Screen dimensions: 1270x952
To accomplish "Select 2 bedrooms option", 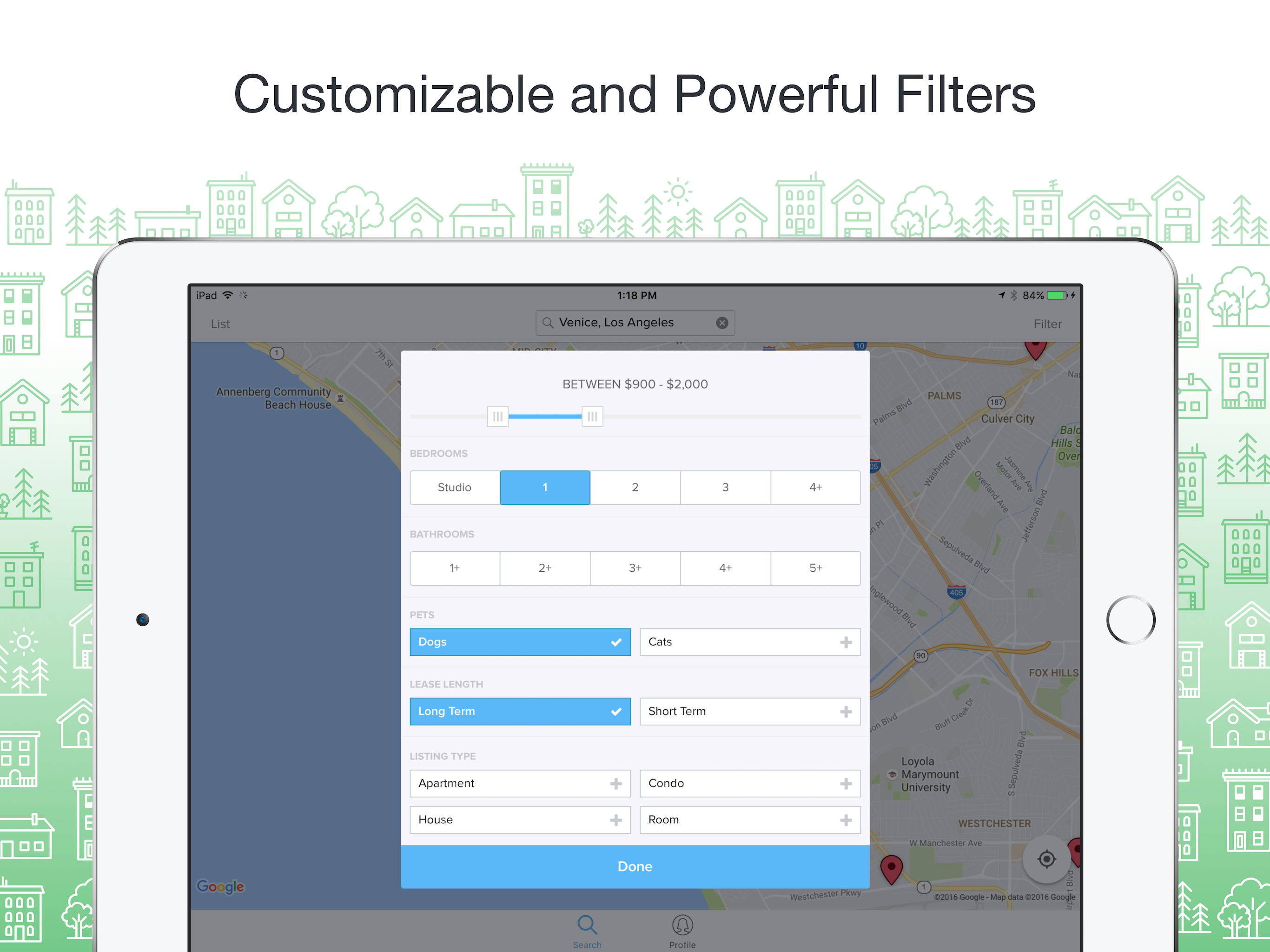I will (x=635, y=488).
